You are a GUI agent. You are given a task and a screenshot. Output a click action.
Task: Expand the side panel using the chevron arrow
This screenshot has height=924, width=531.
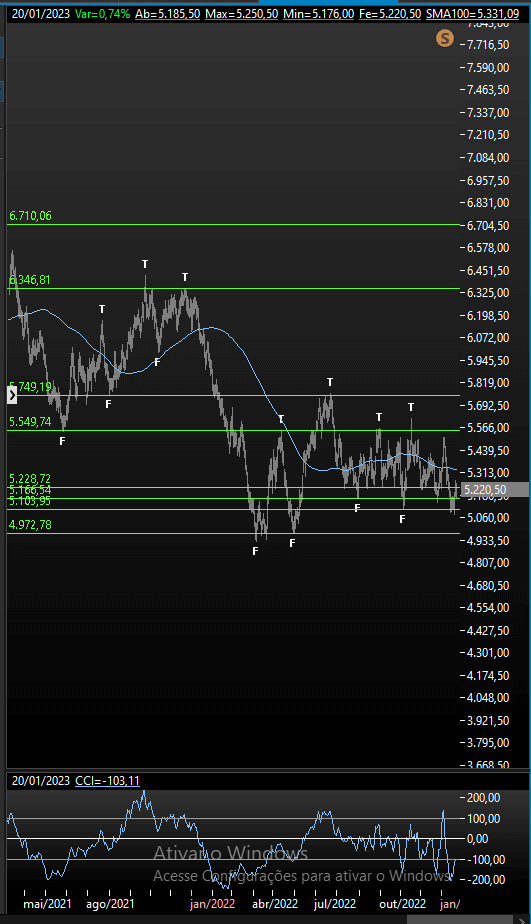(x=12, y=395)
